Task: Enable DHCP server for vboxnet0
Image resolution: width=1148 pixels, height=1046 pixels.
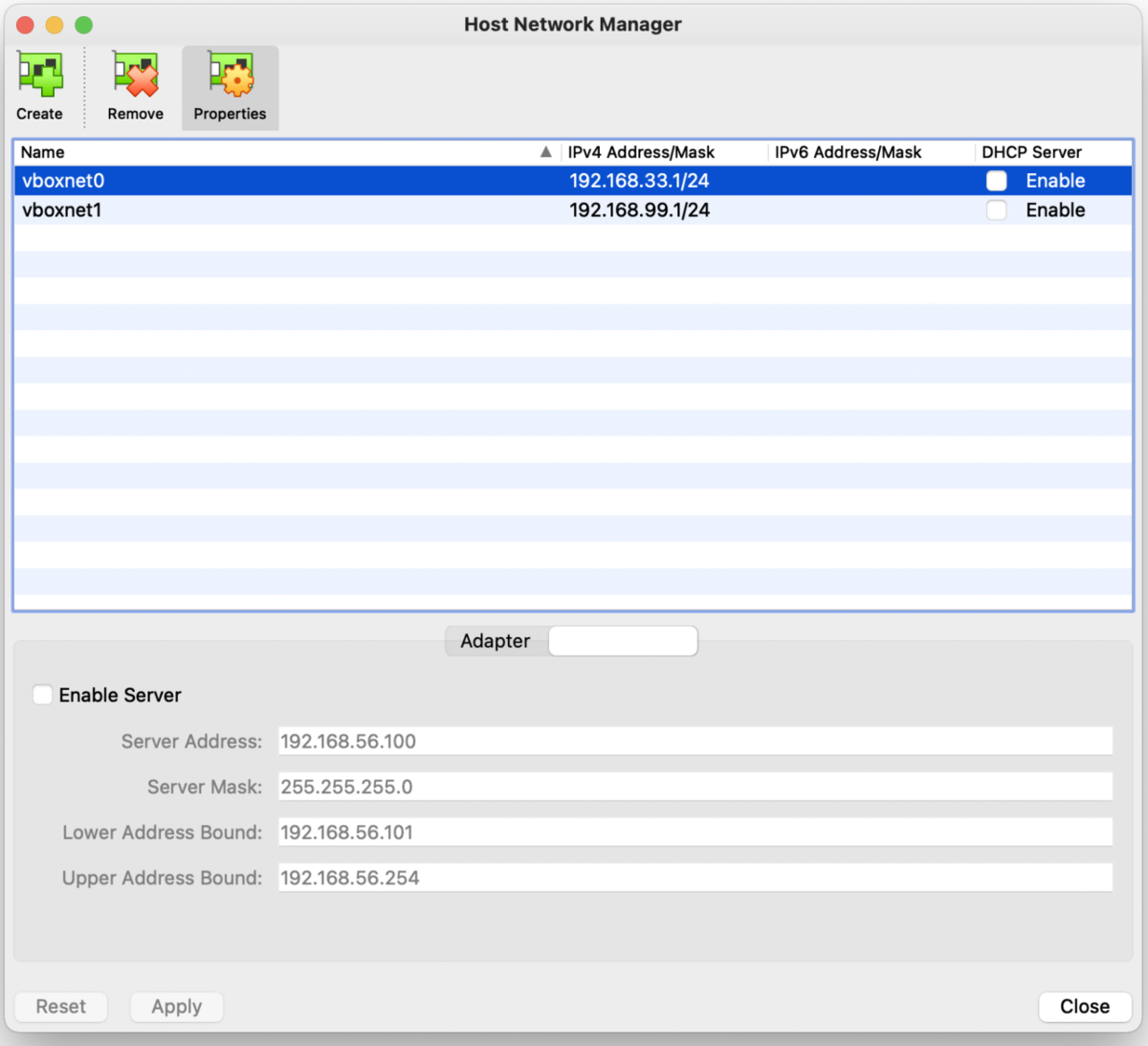Action: point(997,181)
